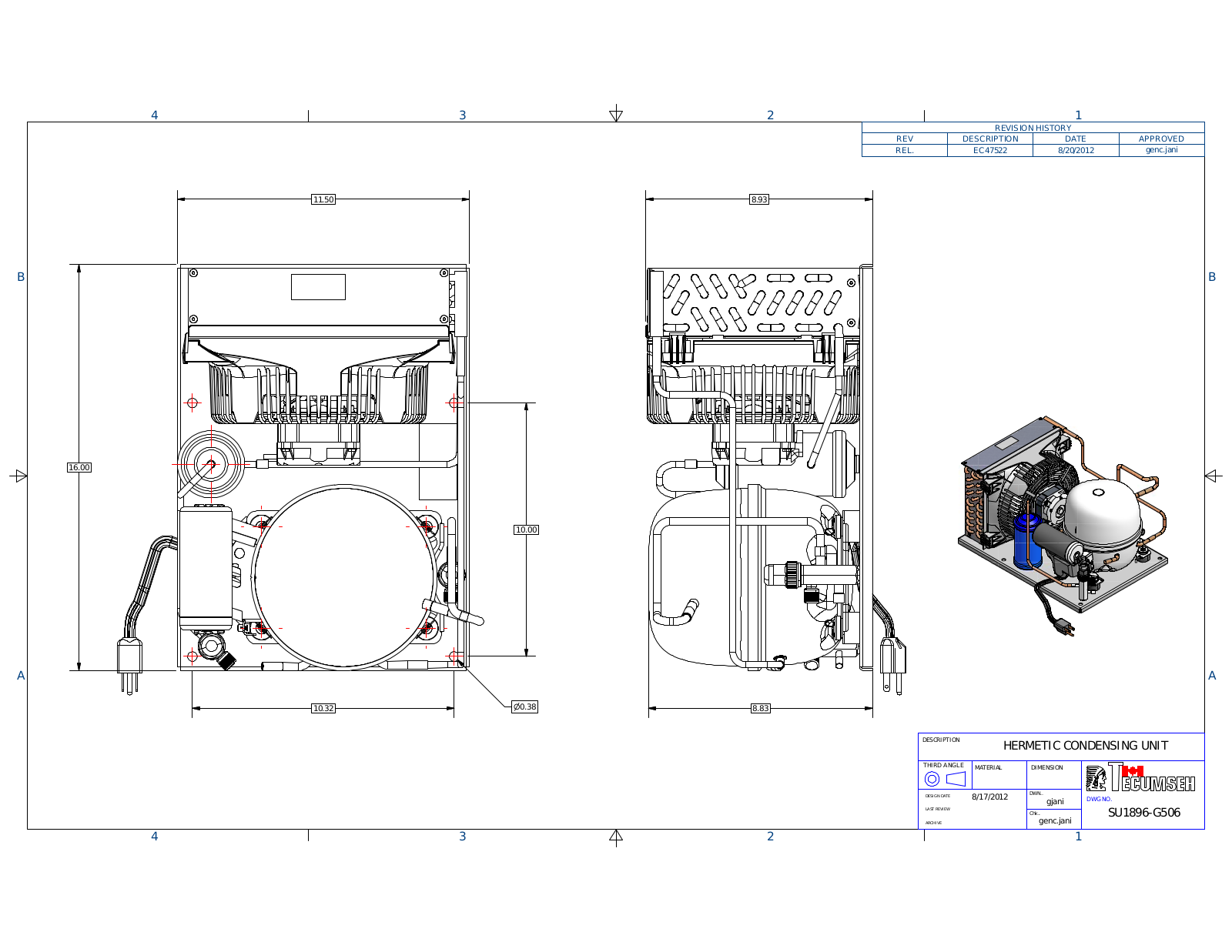Select the Ø0.38 hole diameter callout

524,706
